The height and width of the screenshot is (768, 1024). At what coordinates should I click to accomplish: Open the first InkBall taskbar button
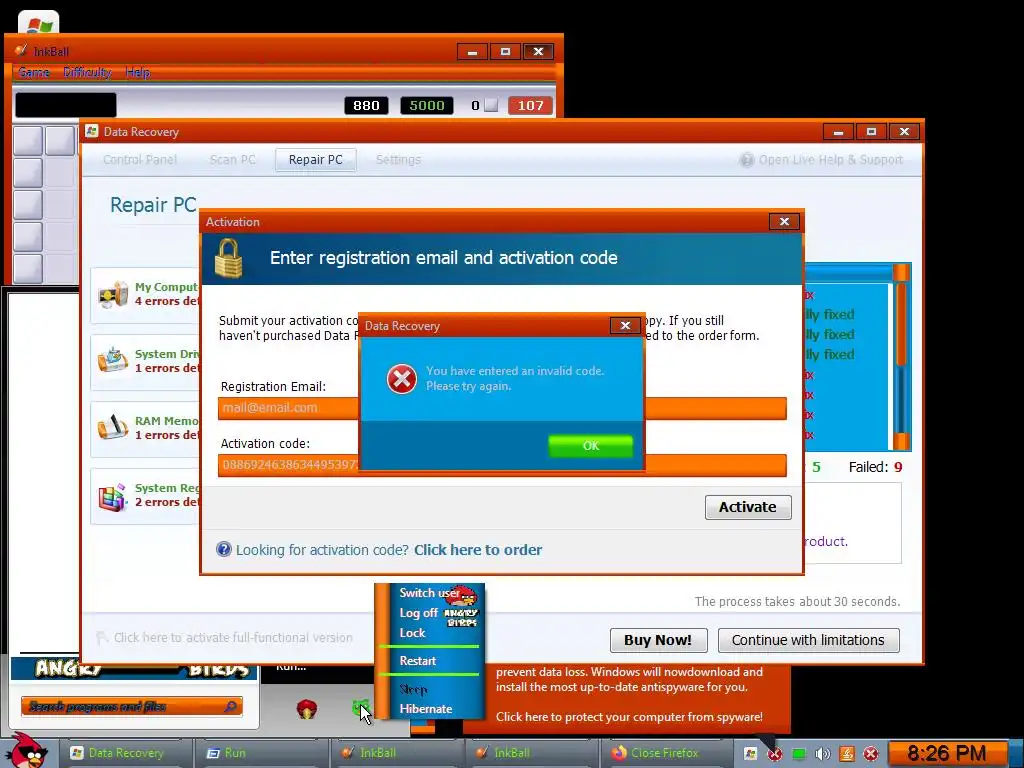tap(397, 753)
